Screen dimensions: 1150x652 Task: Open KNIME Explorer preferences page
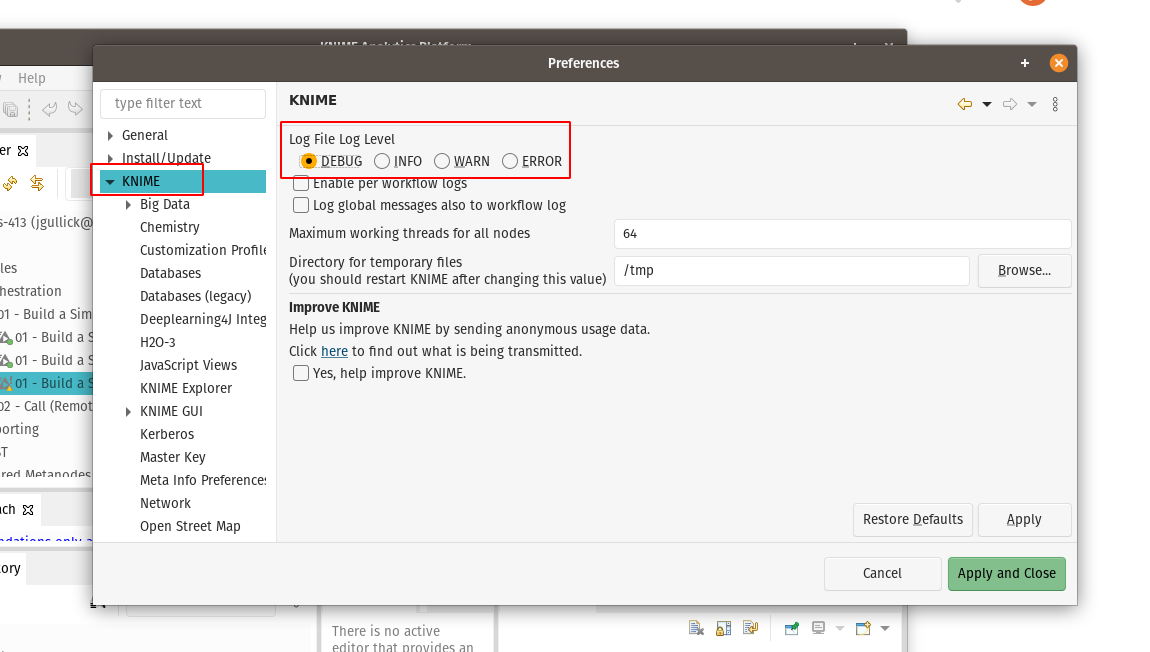tap(186, 388)
